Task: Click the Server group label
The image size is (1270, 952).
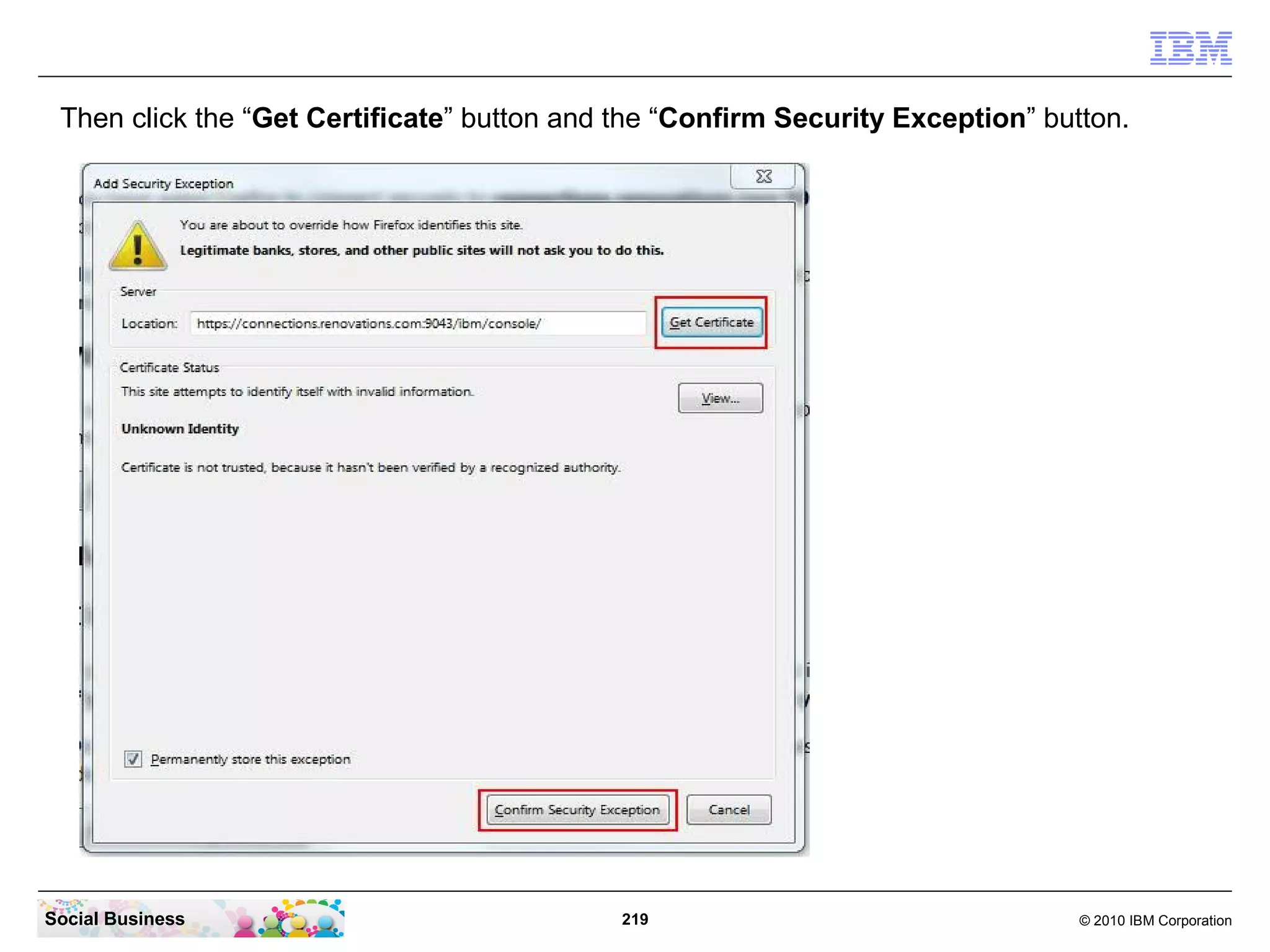Action: pos(138,291)
